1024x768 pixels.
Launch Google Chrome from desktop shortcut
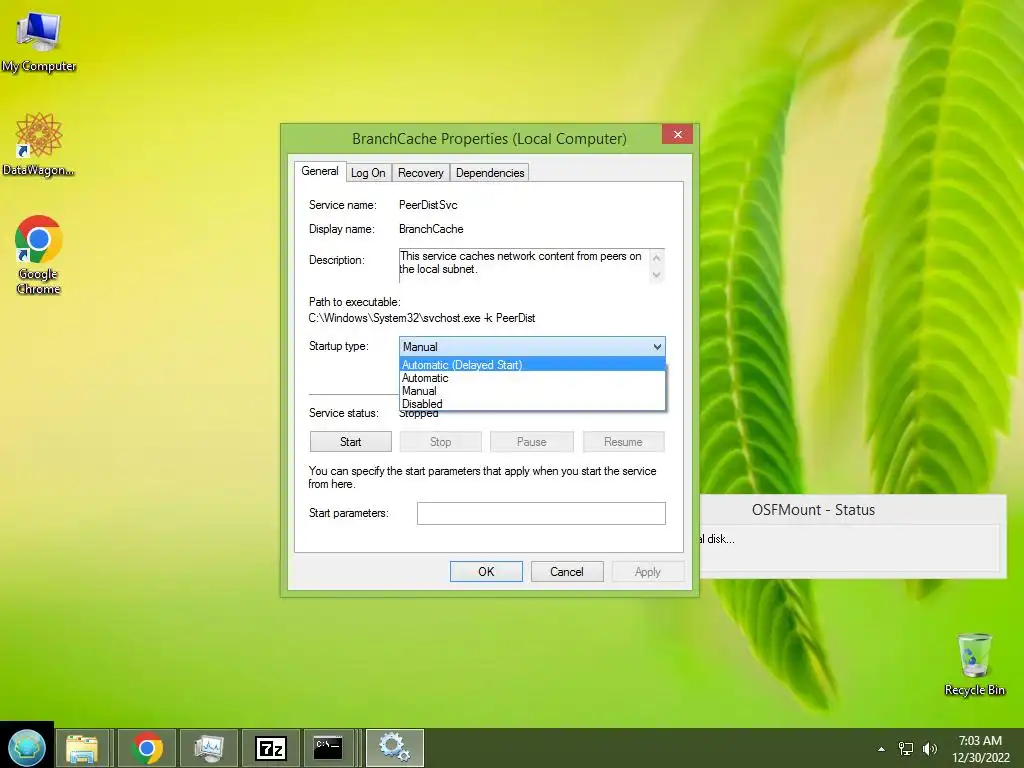coord(39,255)
